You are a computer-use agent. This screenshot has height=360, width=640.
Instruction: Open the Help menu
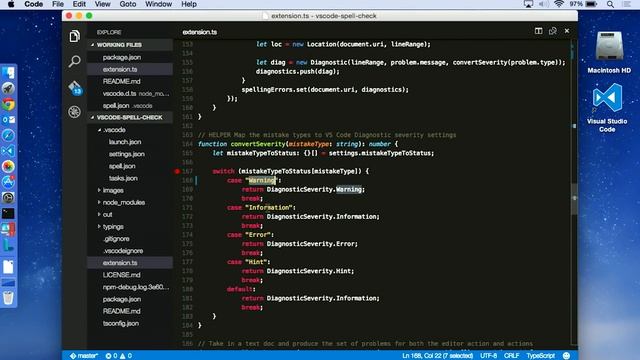189,4
